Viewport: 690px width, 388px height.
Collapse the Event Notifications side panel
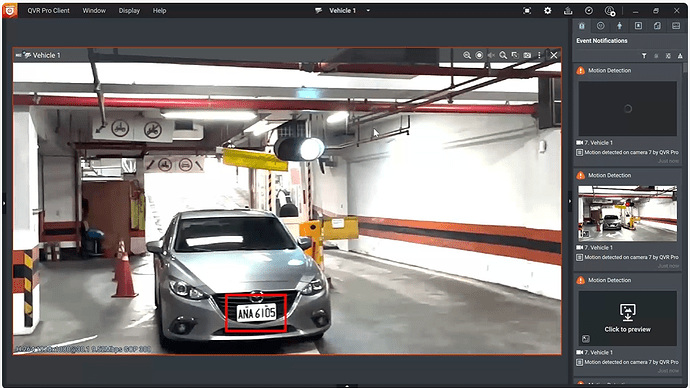coord(570,201)
